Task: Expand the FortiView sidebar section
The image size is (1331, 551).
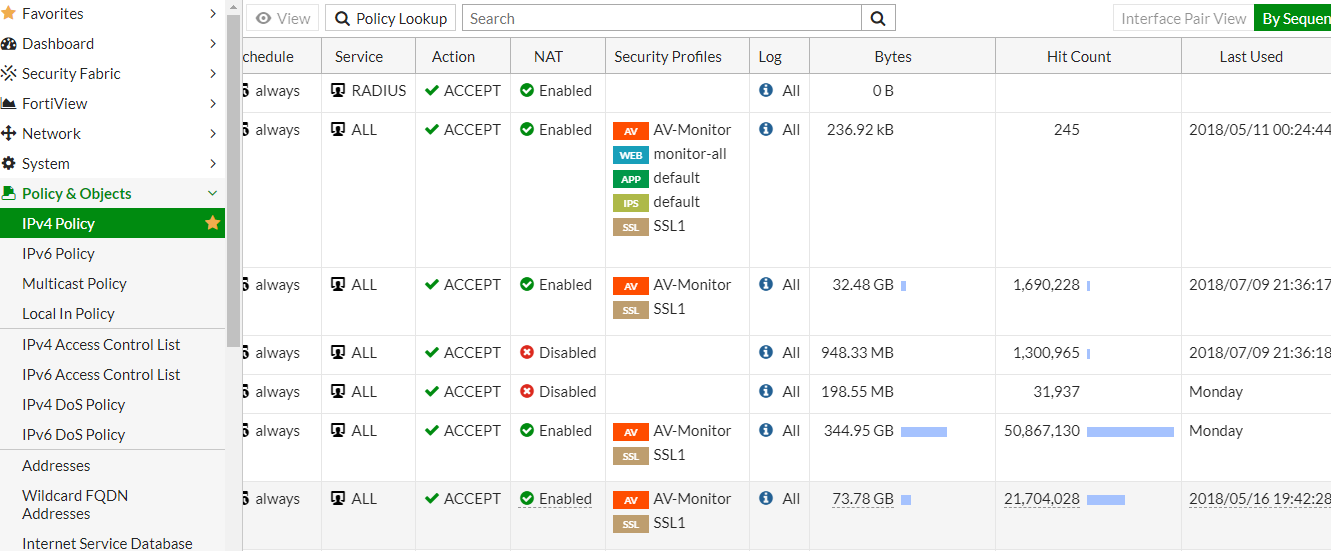Action: coord(213,104)
